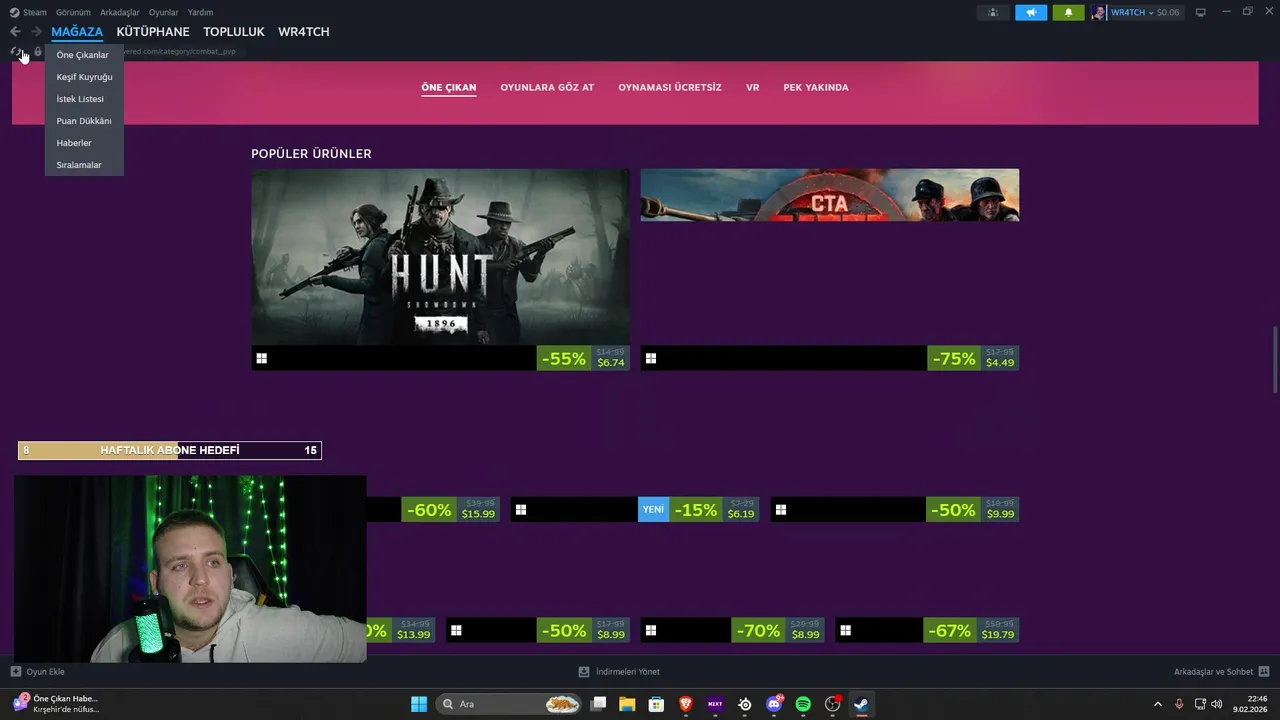1280x720 pixels.
Task: Choose Keşif Kuyruğu in the store dropdown
Action: coord(84,77)
